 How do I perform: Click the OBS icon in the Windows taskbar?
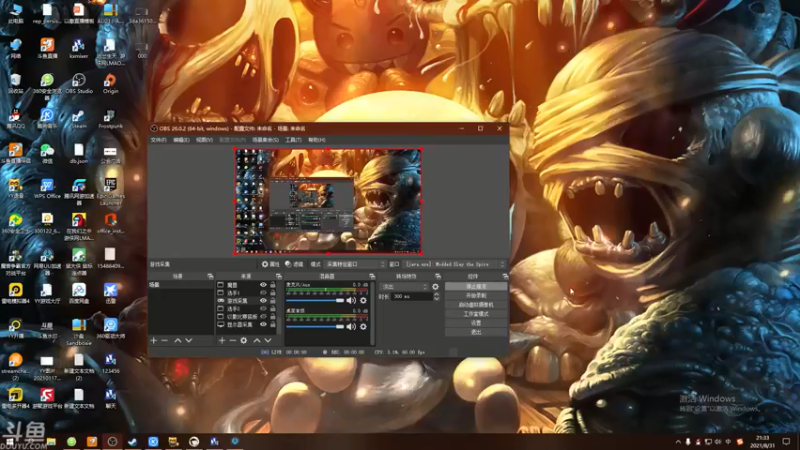pos(112,441)
